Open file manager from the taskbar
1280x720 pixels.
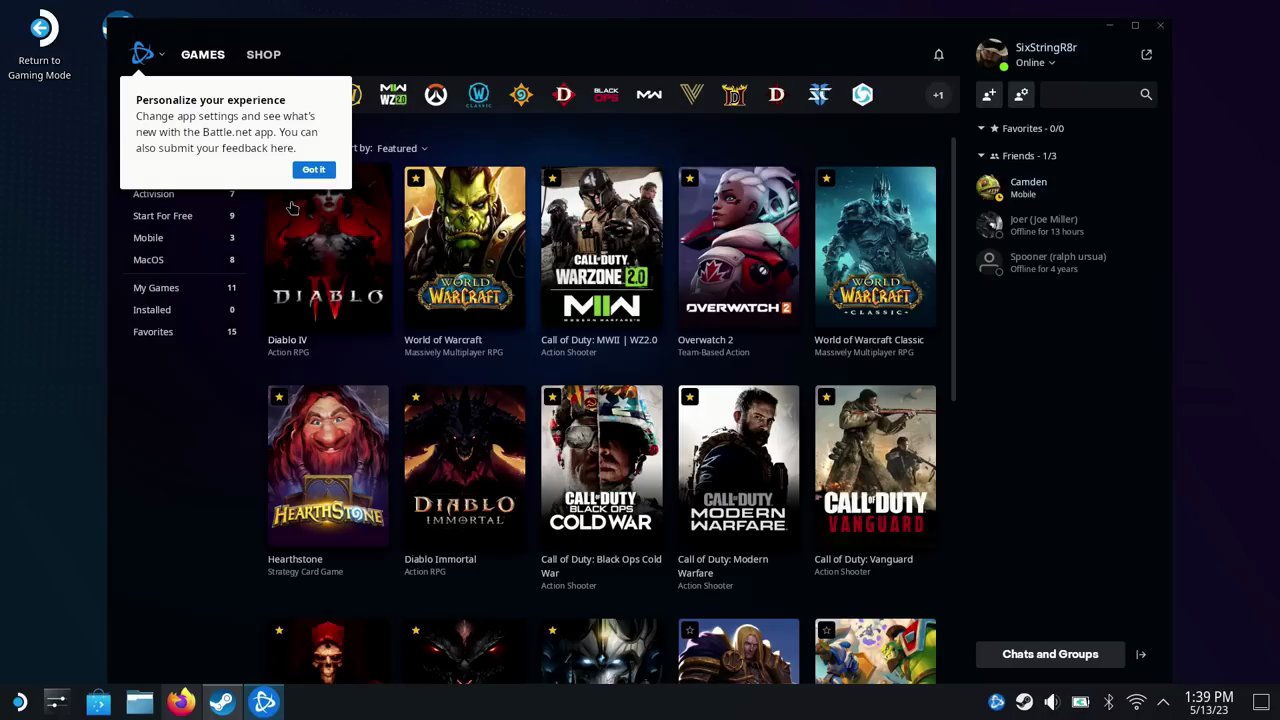tap(140, 702)
